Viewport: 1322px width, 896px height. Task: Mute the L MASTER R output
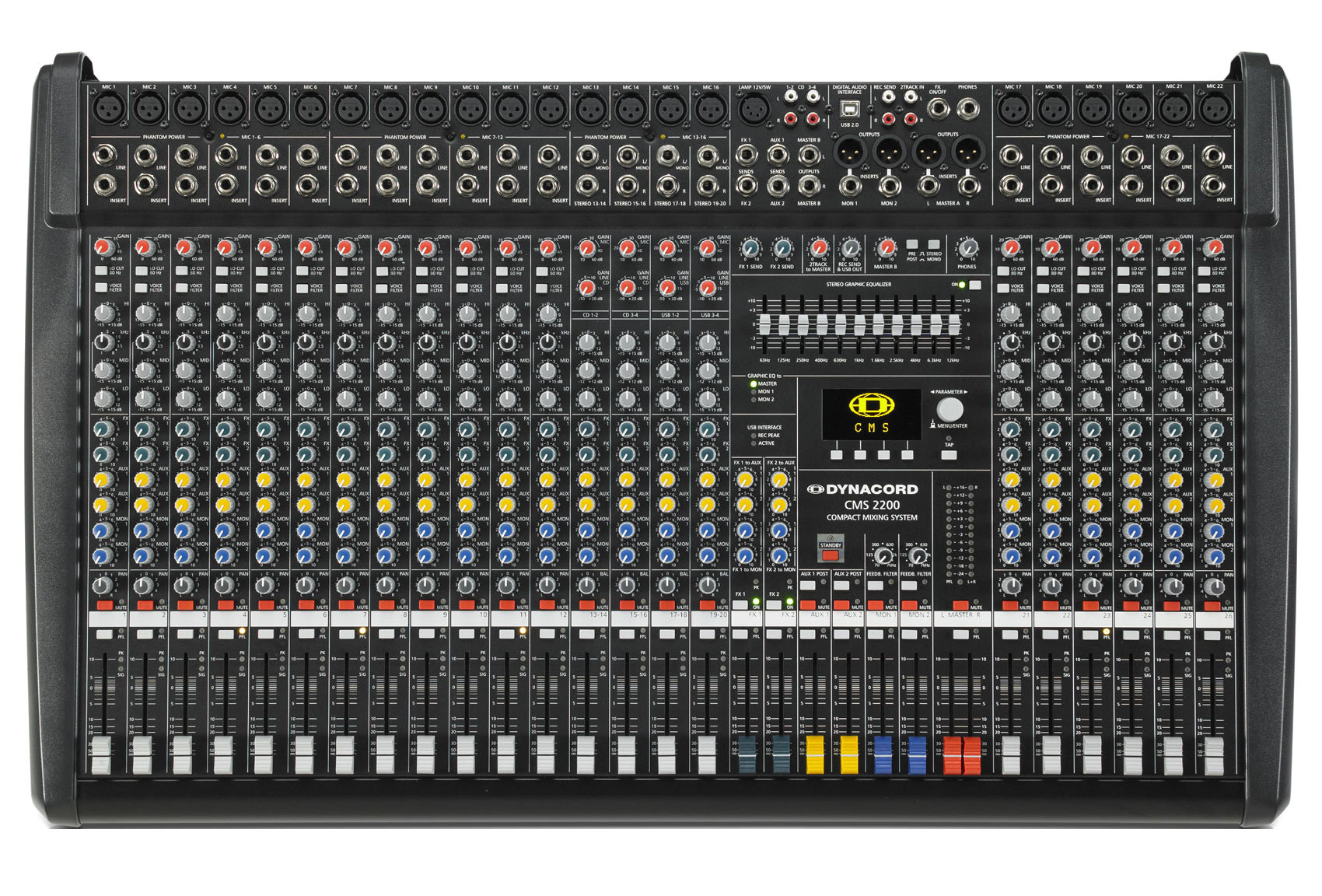(x=960, y=605)
